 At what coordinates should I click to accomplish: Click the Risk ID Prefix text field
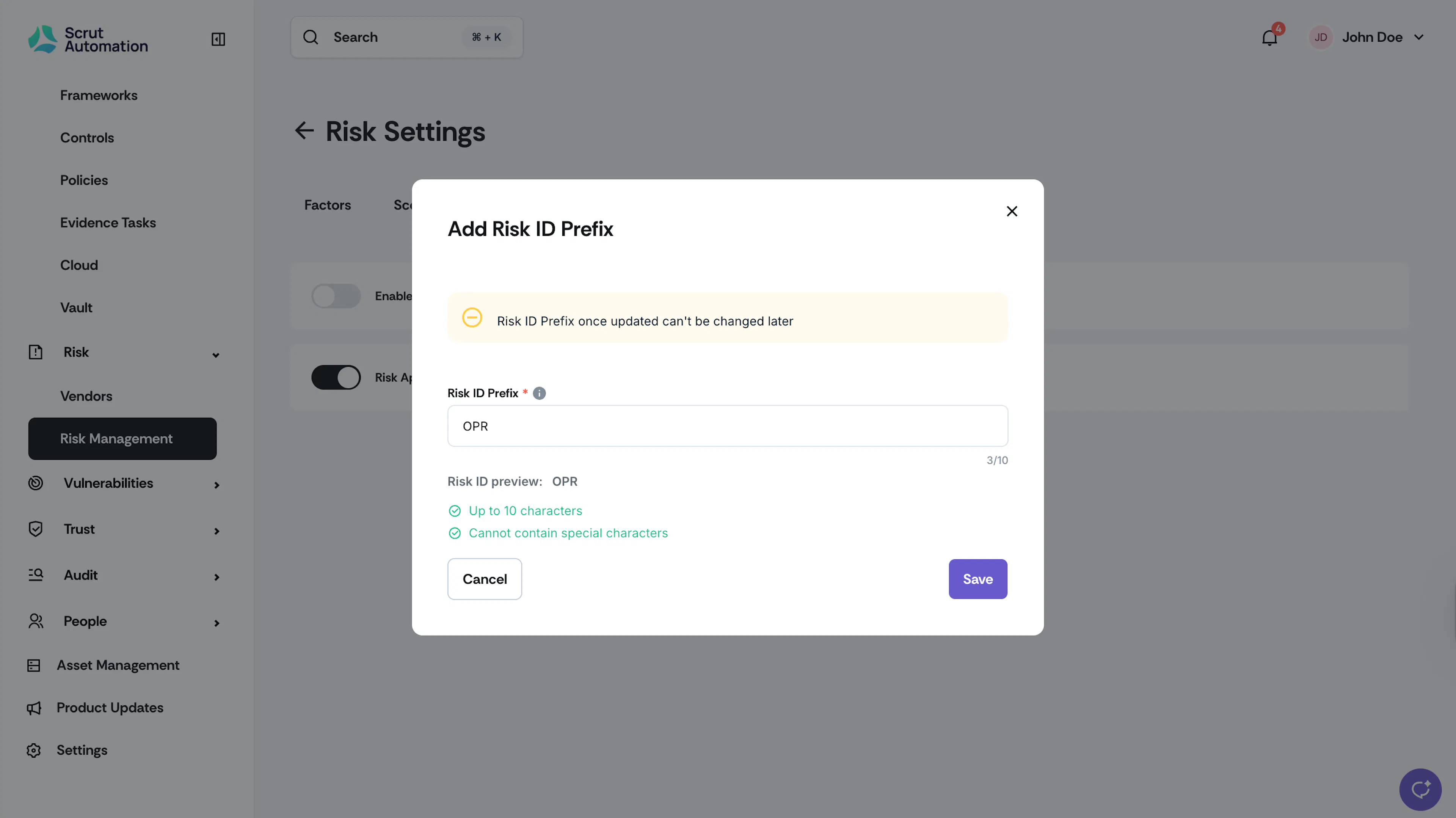tap(727, 425)
